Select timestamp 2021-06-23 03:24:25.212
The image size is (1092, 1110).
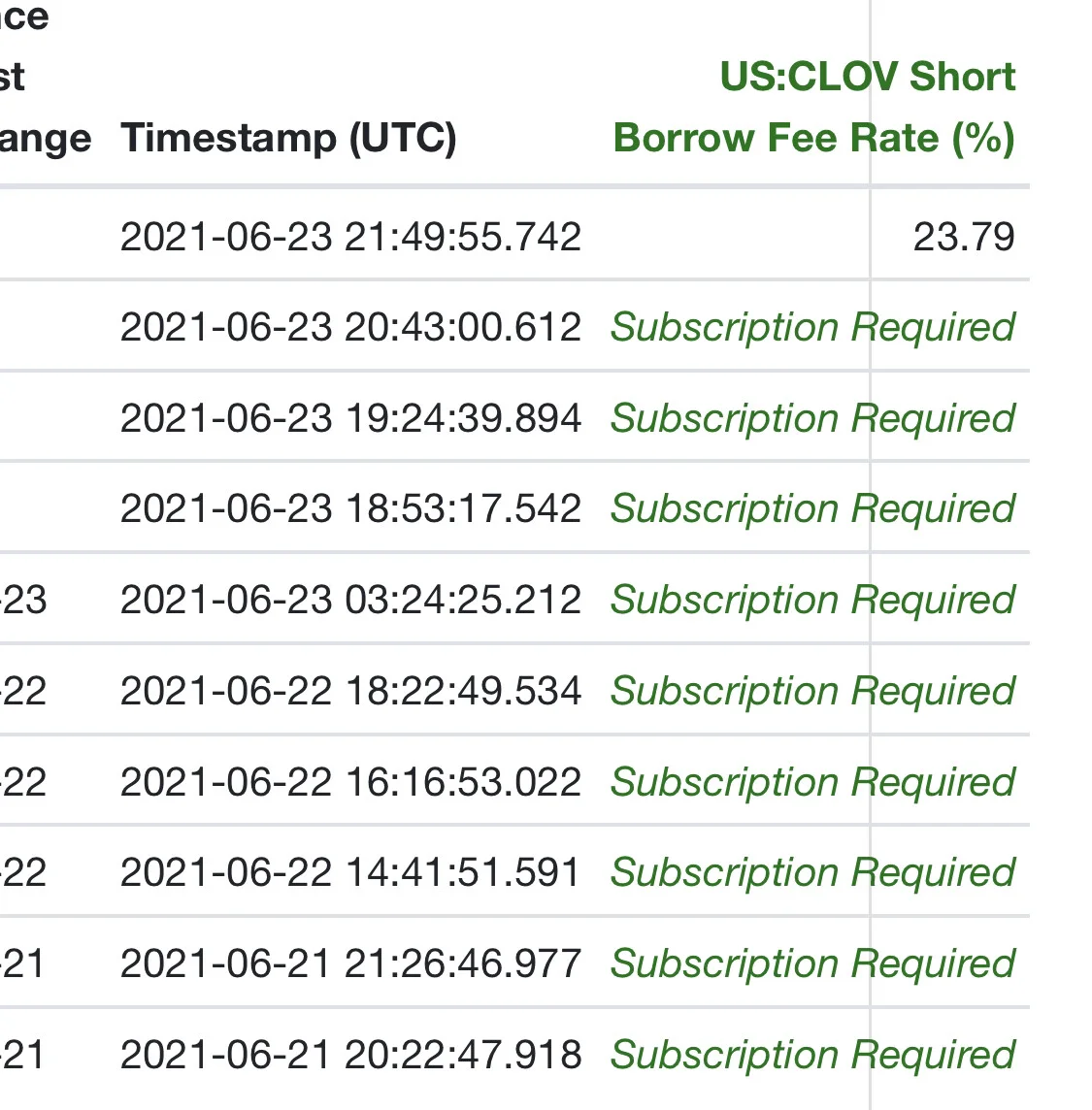[350, 601]
